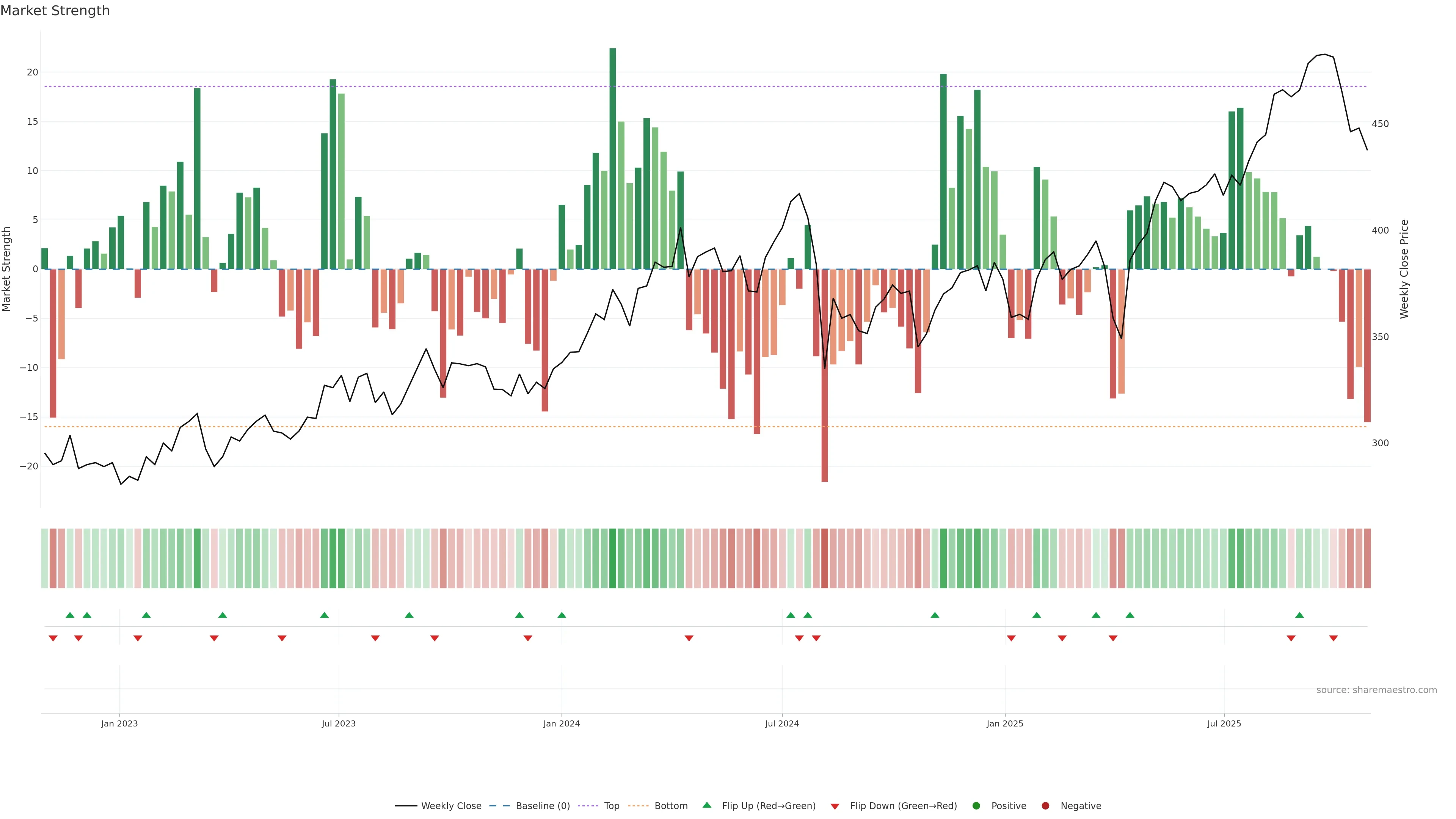Click the Jan 2024 x-axis label
This screenshot has height=819, width=1456.
pyautogui.click(x=561, y=723)
